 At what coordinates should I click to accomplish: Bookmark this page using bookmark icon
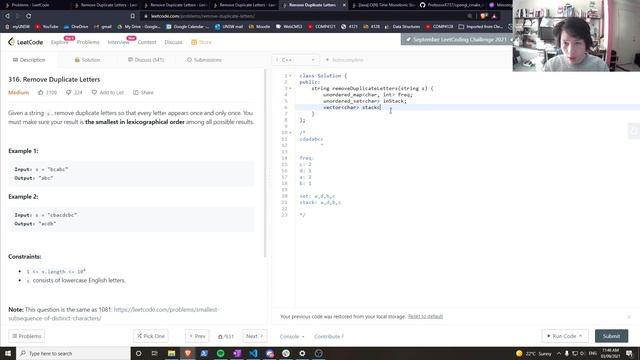tap(133, 16)
